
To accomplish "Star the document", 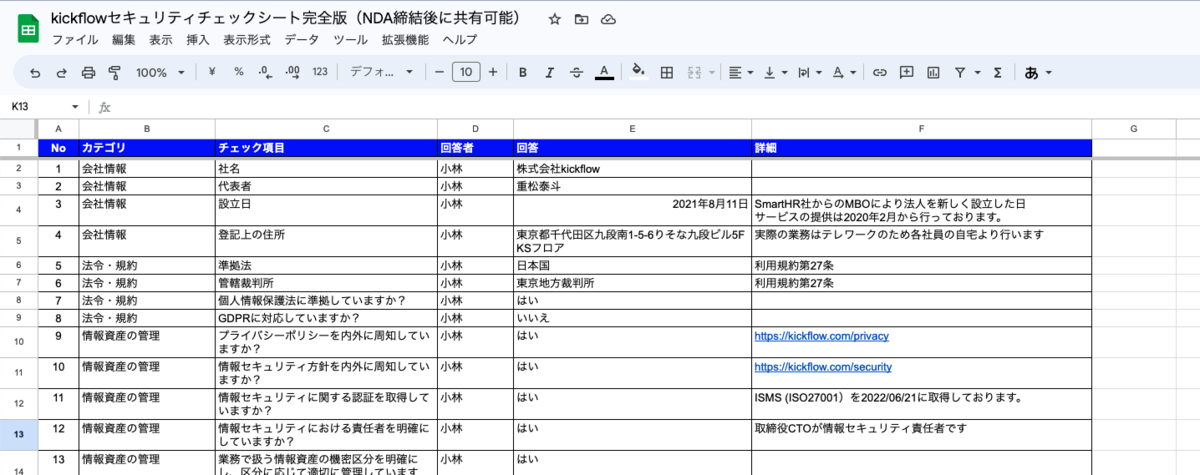I will (x=555, y=19).
